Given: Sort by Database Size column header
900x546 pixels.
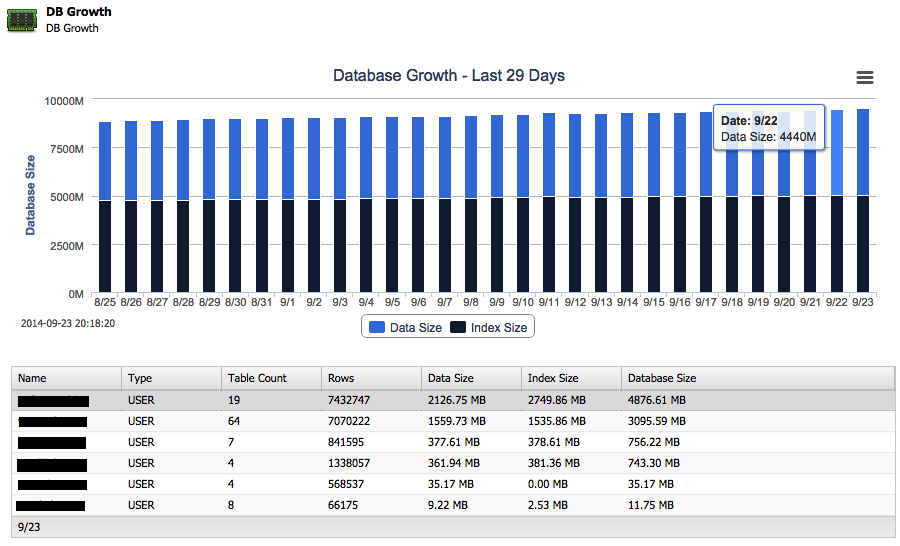Looking at the screenshot, I should pyautogui.click(x=660, y=378).
